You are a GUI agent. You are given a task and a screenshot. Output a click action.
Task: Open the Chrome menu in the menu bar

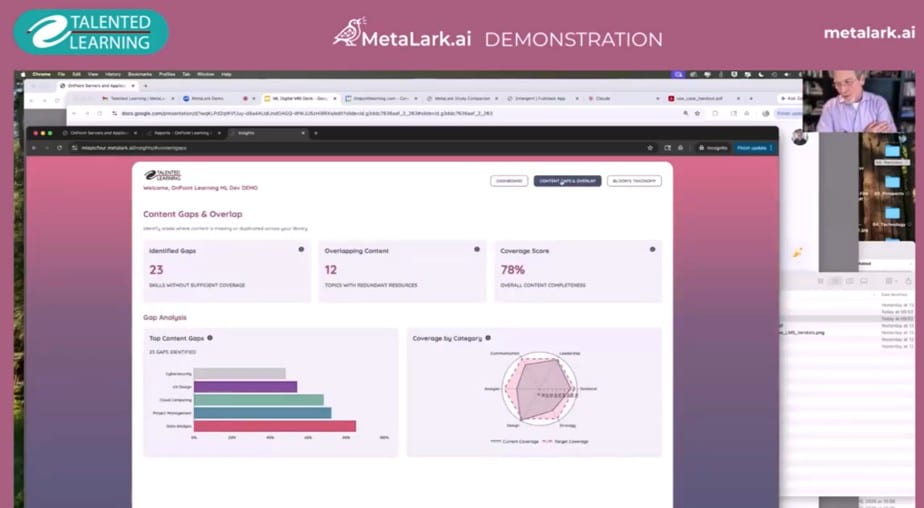pyautogui.click(x=42, y=74)
